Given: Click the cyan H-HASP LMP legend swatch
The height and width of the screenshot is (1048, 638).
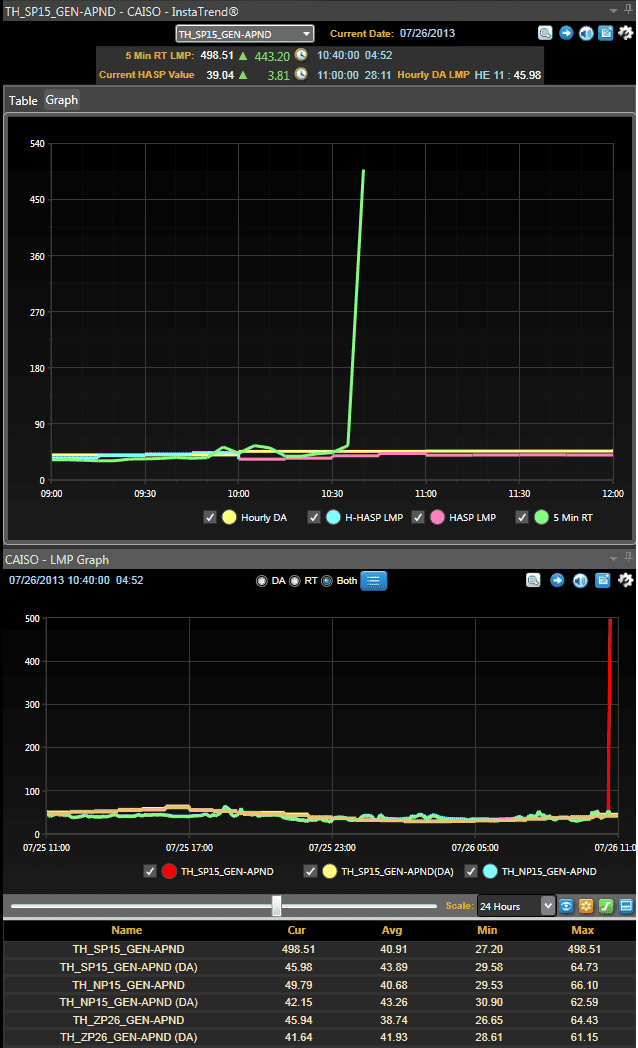Looking at the screenshot, I should 333,517.
